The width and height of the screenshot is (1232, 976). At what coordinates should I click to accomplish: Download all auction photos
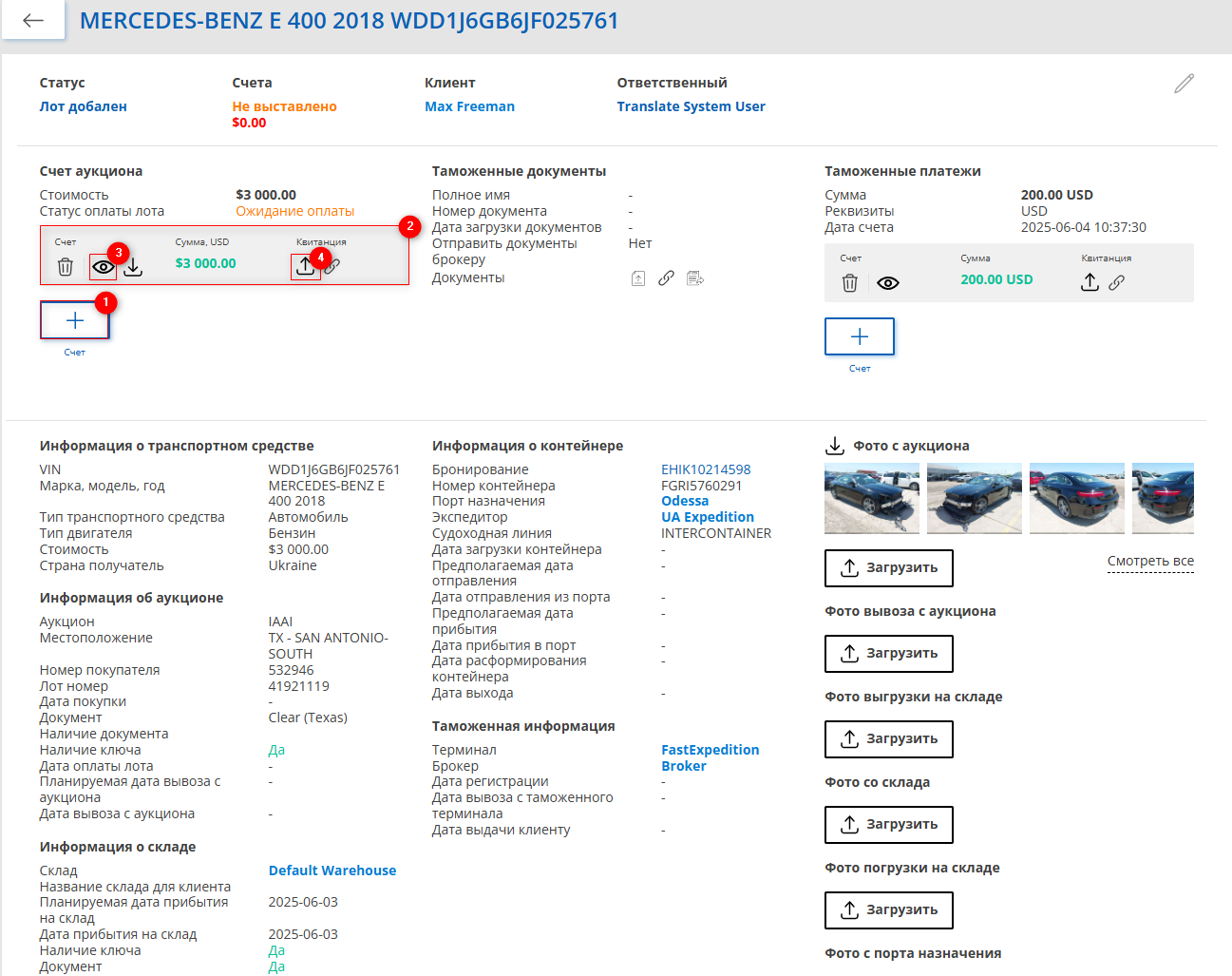coord(835,446)
